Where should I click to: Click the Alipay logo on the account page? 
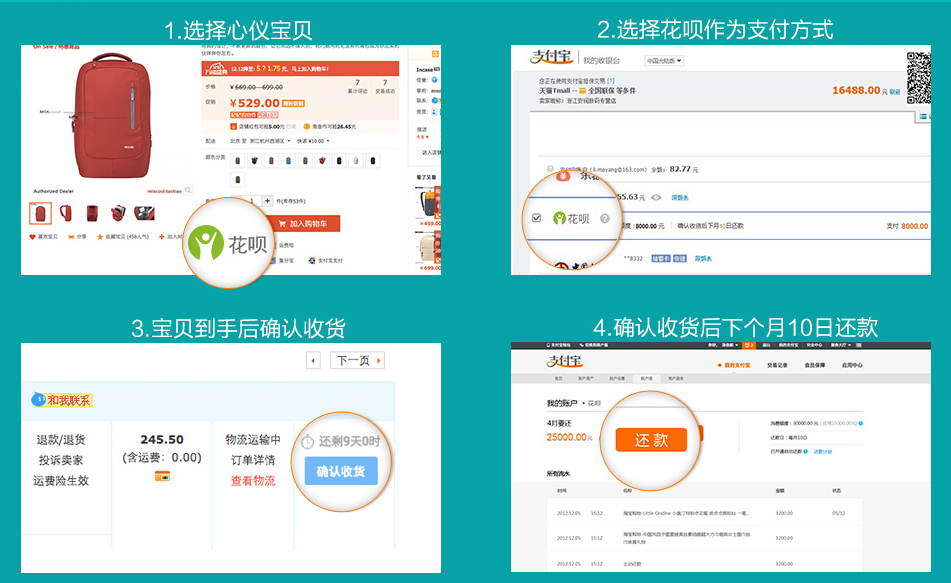565,362
